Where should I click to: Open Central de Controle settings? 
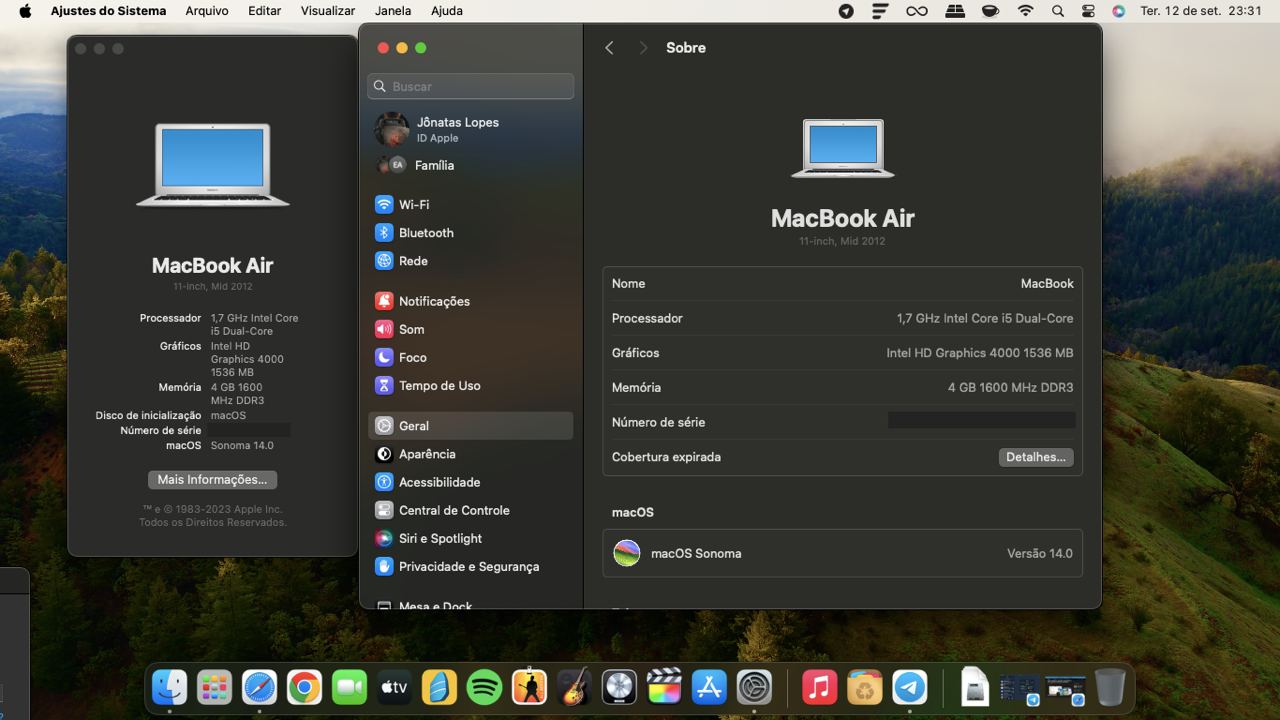[x=453, y=510]
